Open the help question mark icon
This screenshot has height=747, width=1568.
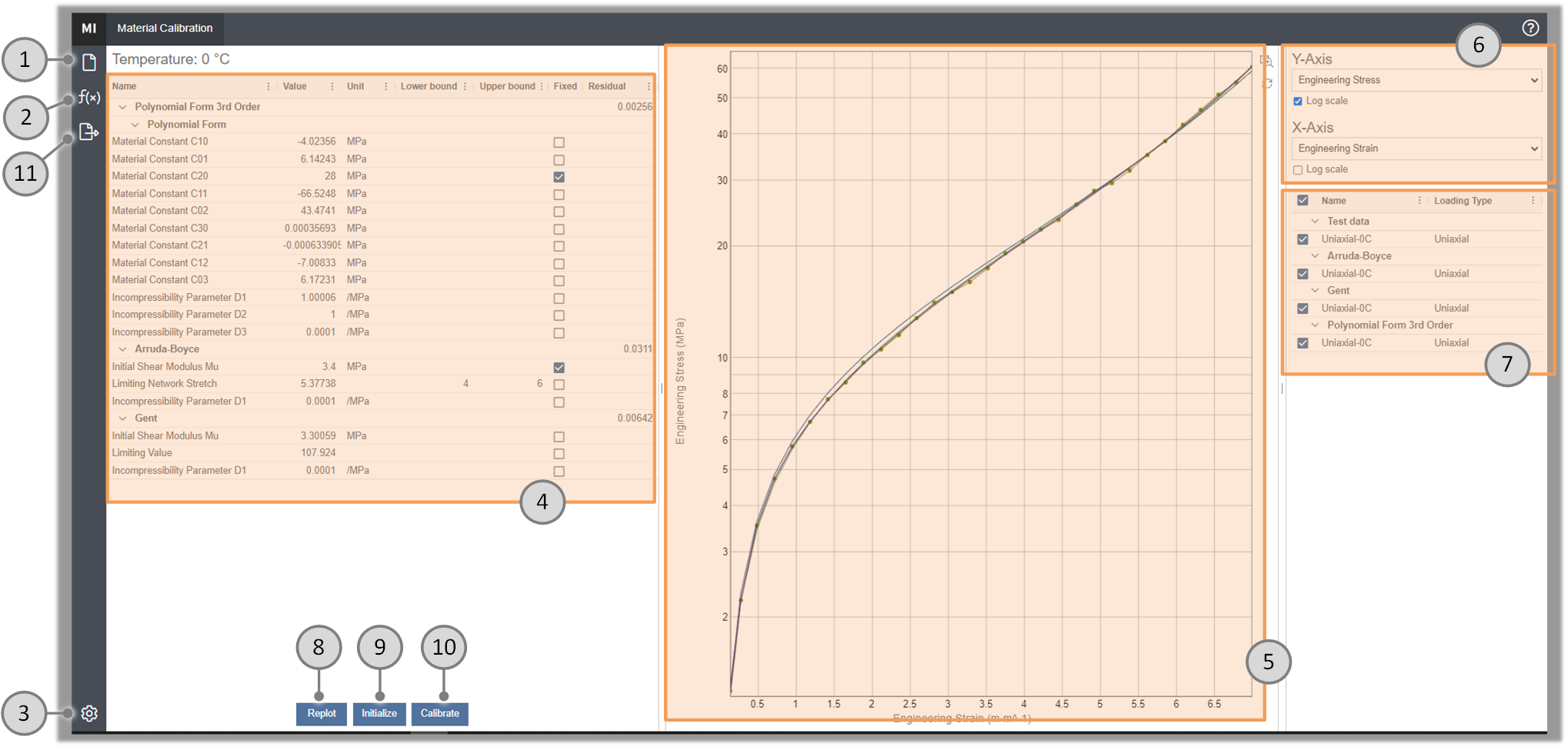click(1530, 28)
